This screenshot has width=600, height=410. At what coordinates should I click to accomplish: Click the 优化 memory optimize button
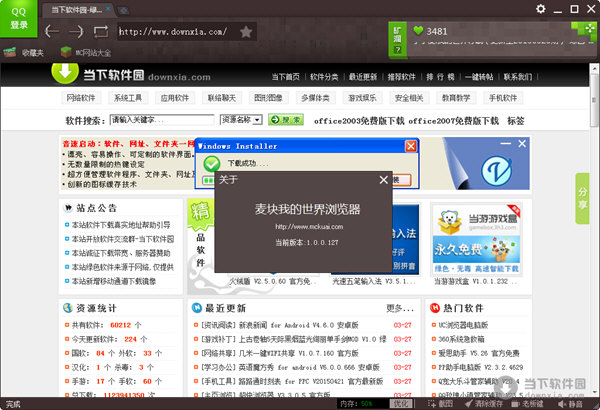point(401,403)
